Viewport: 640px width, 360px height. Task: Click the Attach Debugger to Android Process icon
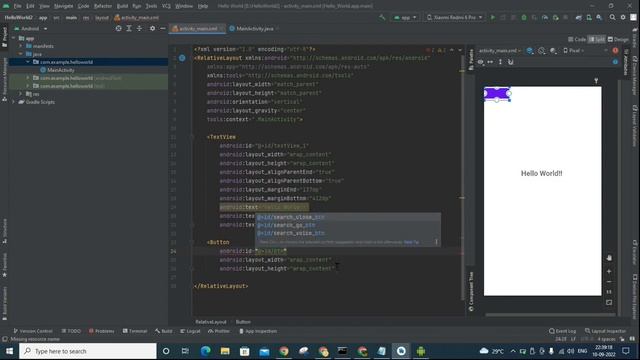(x=556, y=18)
